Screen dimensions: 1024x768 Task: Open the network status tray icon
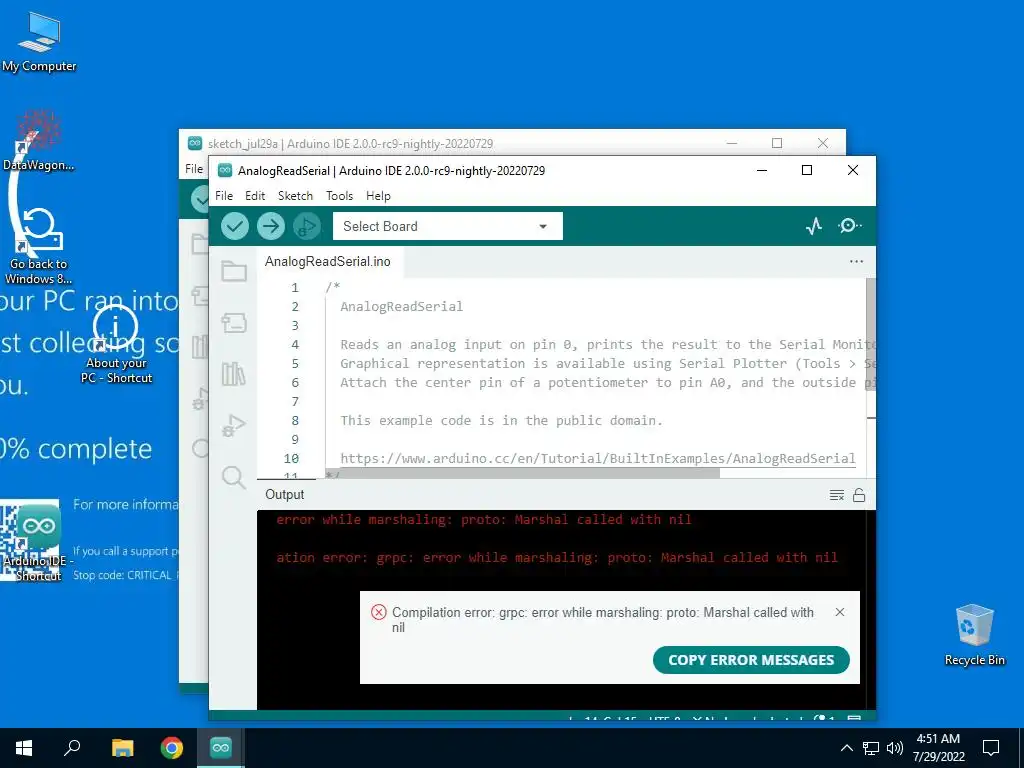click(871, 748)
